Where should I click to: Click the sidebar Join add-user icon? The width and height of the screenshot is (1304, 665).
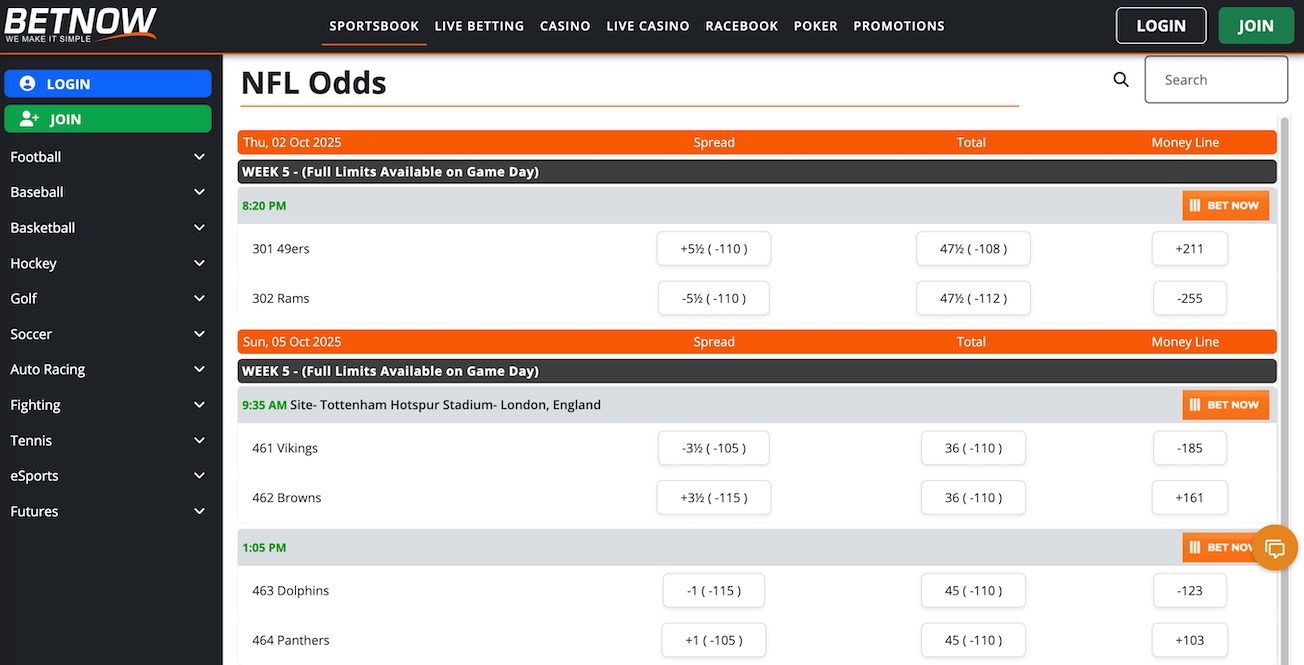pos(29,119)
